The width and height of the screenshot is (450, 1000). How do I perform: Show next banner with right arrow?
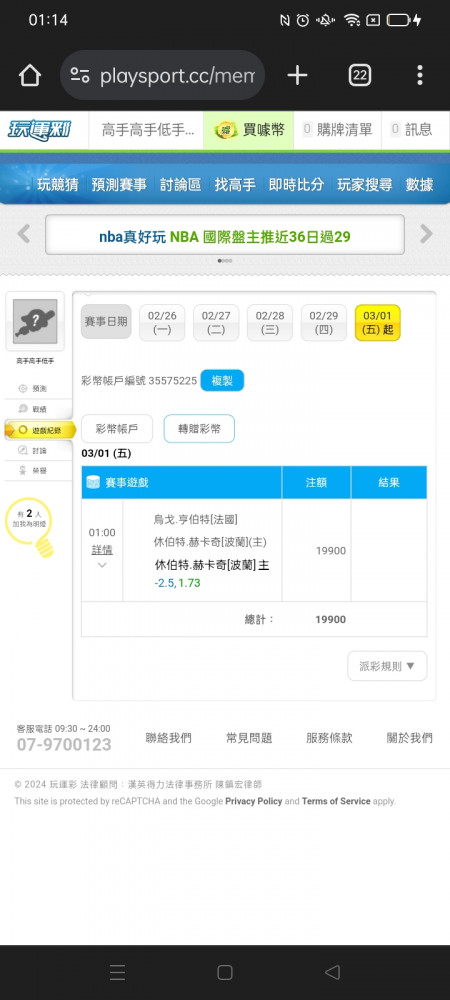[x=426, y=234]
